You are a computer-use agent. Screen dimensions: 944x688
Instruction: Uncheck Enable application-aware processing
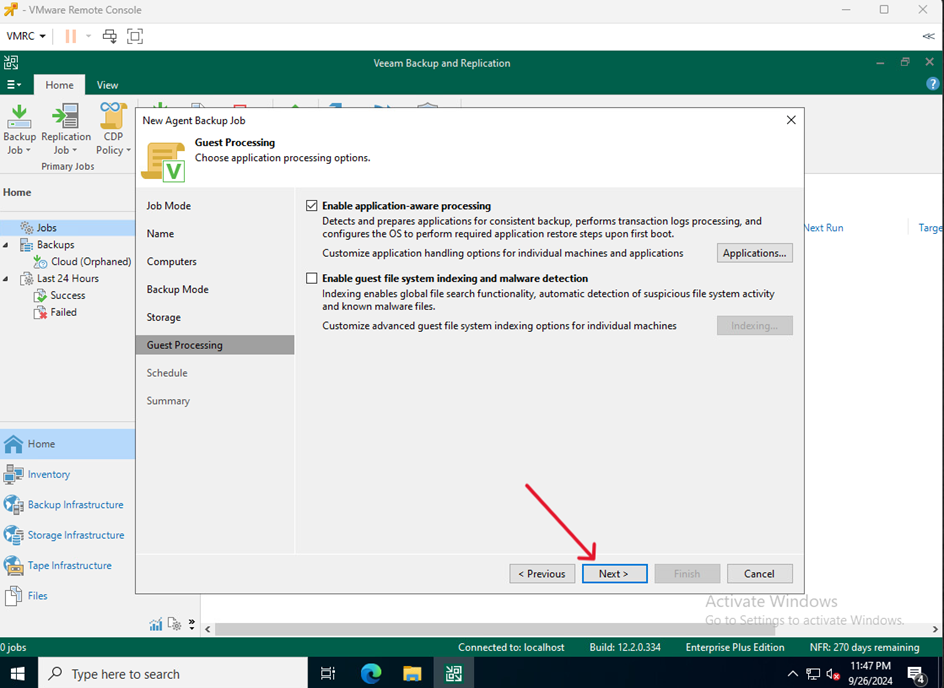pos(312,206)
